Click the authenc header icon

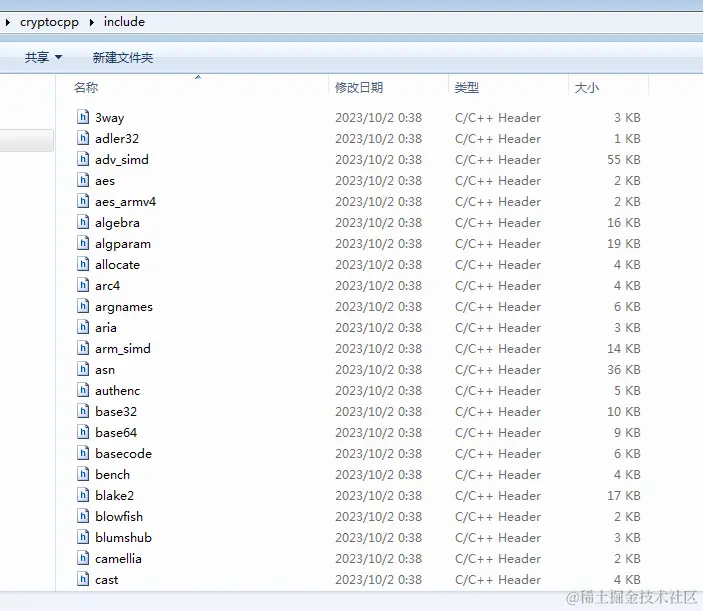(83, 390)
